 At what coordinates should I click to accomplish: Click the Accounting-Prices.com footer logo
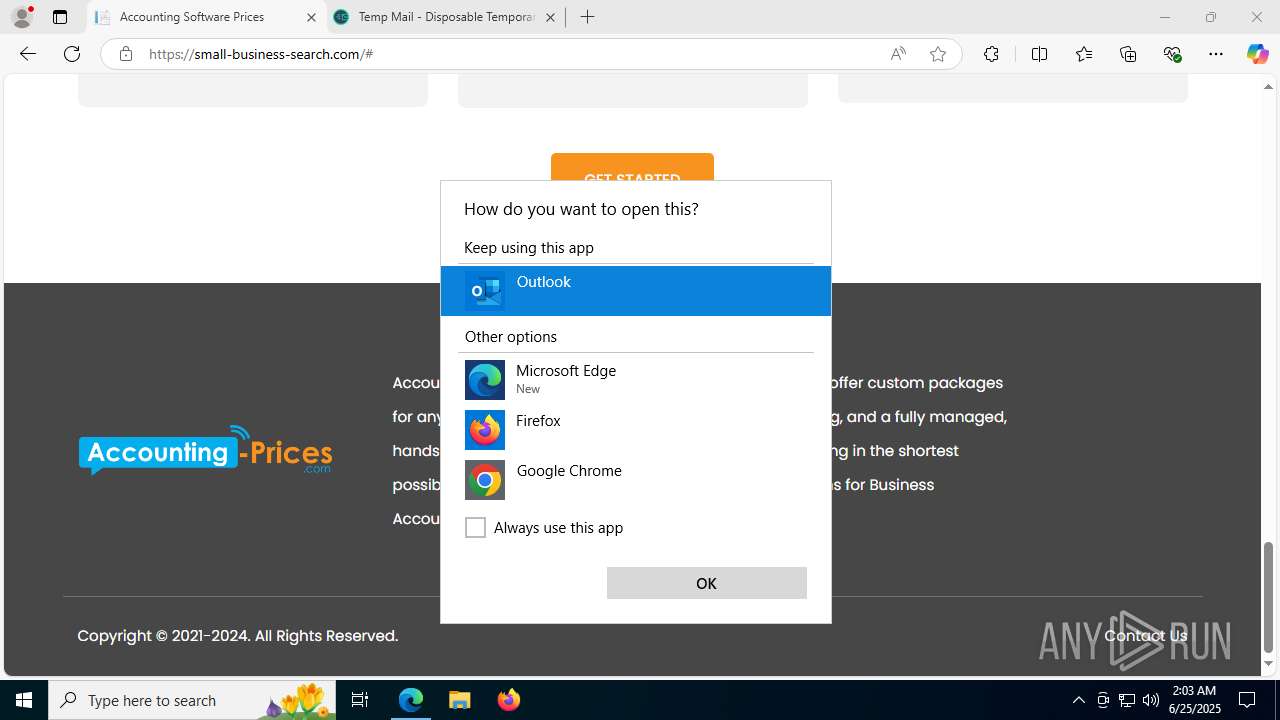point(205,451)
